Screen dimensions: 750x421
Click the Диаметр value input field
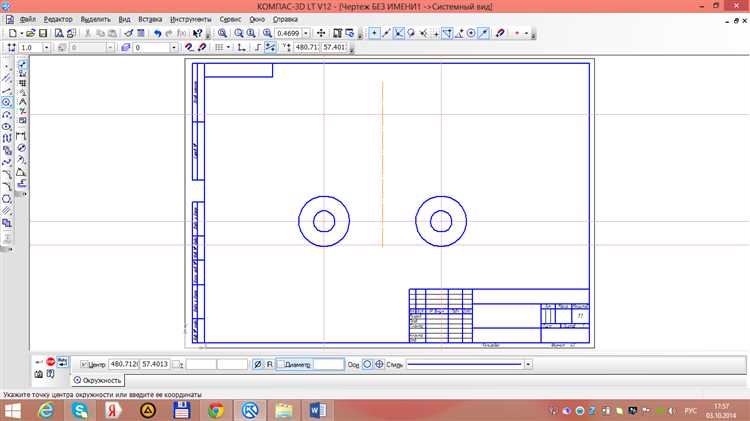pyautogui.click(x=328, y=365)
